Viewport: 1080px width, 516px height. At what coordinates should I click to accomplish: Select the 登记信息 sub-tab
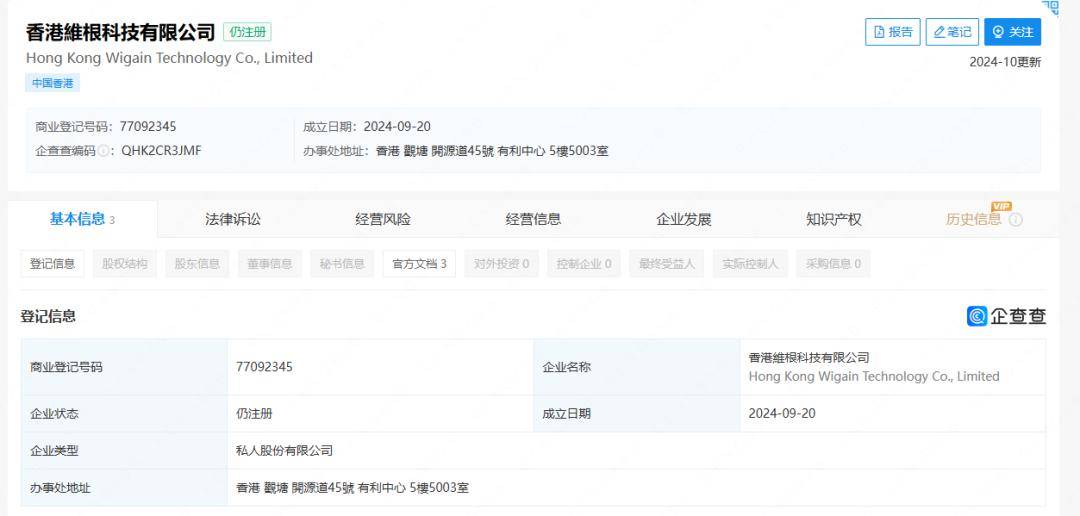tap(52, 264)
